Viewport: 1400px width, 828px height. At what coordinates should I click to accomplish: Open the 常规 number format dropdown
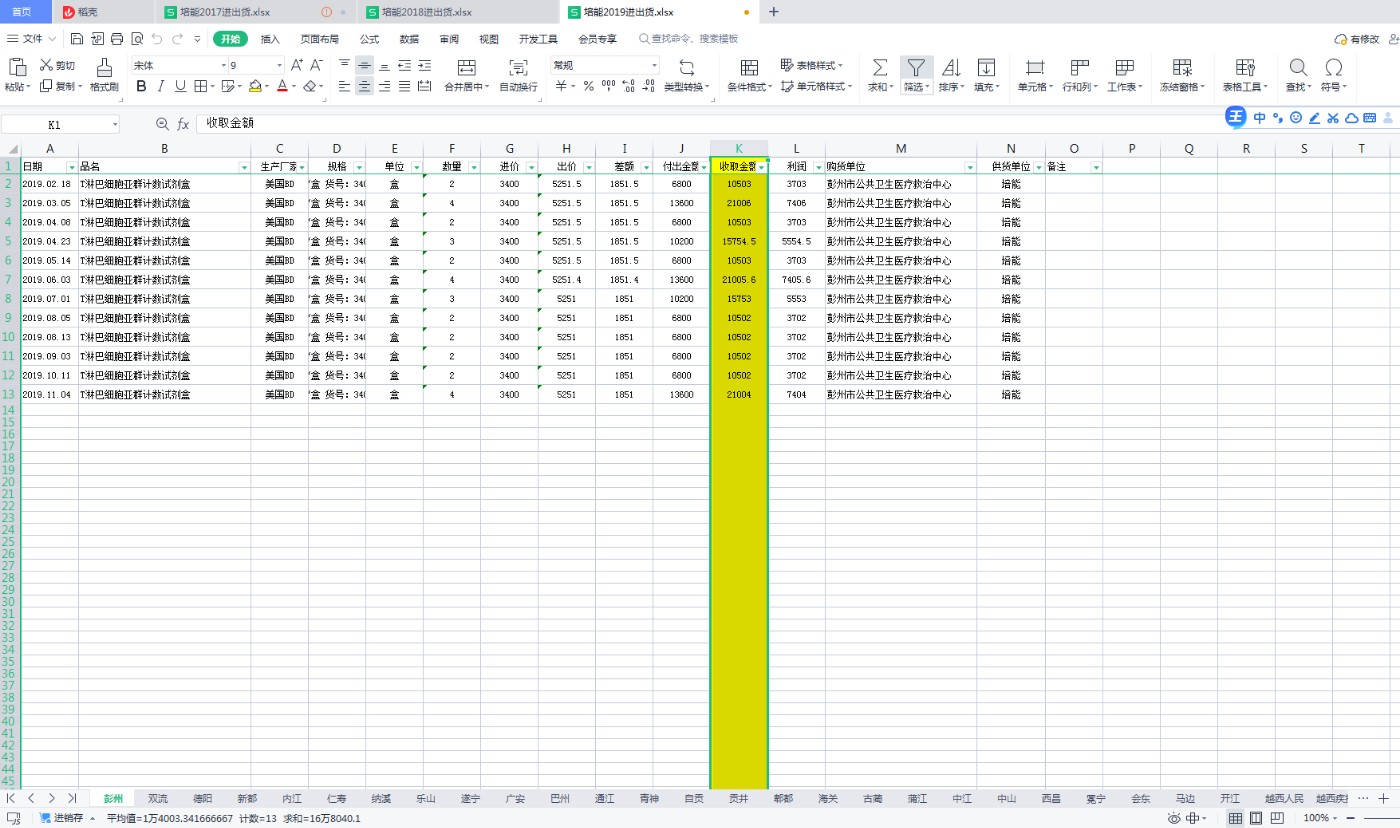(x=654, y=66)
